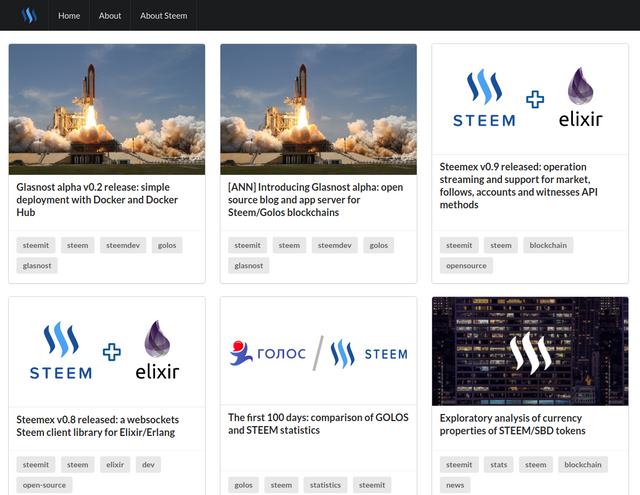
Task: Select steem tag on Exploratory analysis card
Action: click(536, 465)
